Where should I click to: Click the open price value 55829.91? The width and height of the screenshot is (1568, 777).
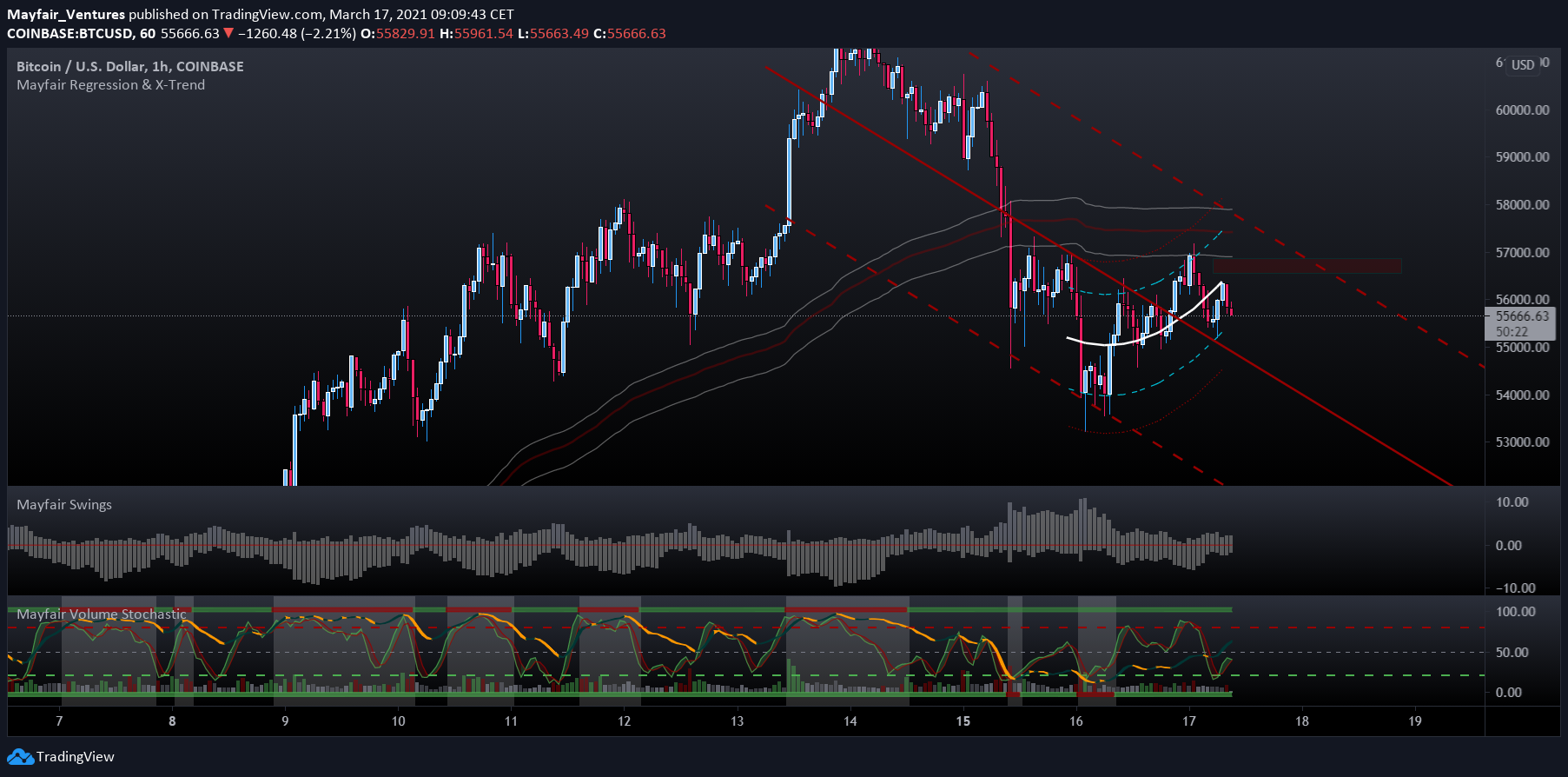tap(405, 34)
